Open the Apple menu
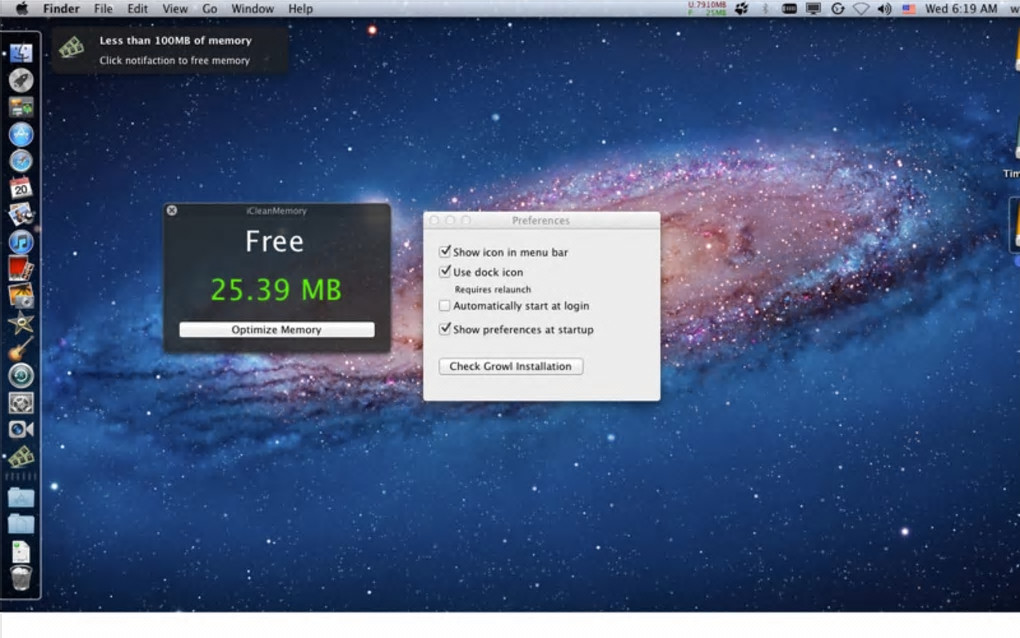 tap(21, 8)
